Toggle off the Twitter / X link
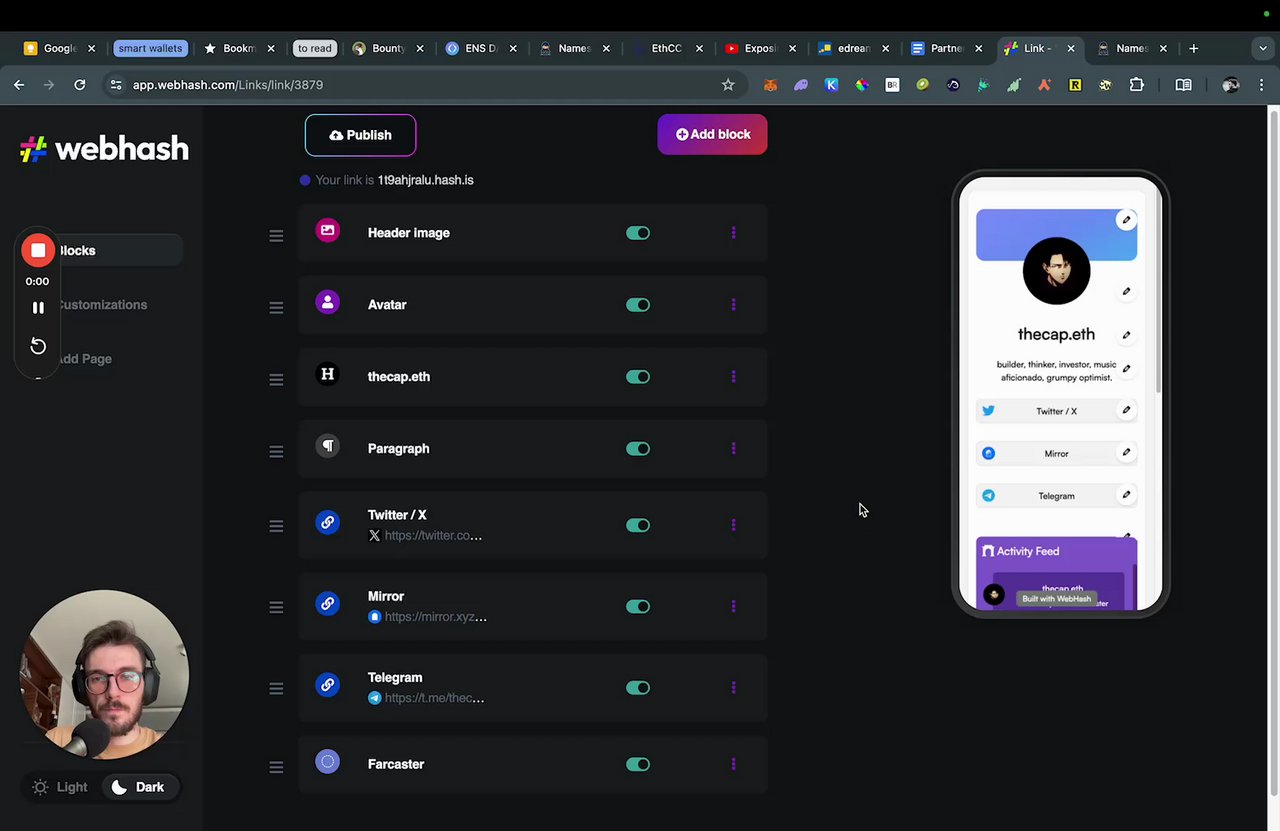Viewport: 1280px width, 831px height. 638,525
